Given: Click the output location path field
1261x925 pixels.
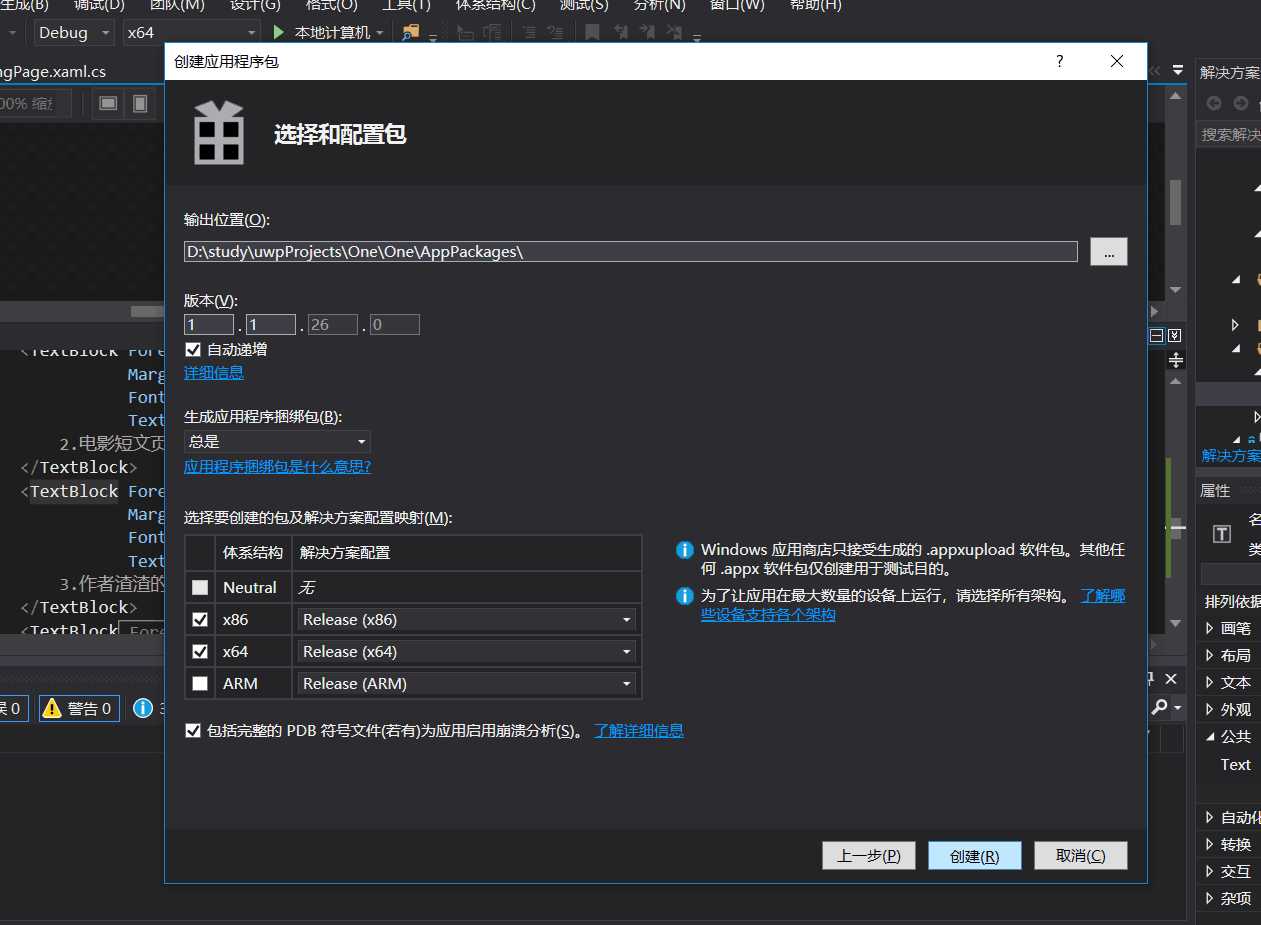Looking at the screenshot, I should [631, 252].
